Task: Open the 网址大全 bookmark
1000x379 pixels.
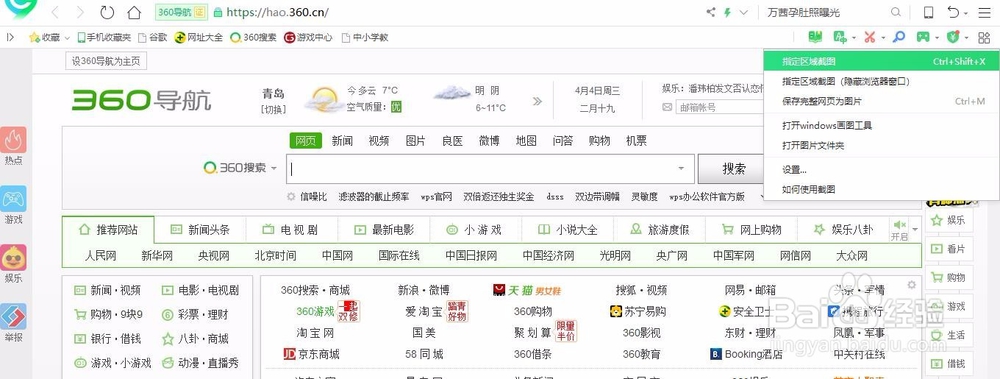Action: (x=198, y=38)
